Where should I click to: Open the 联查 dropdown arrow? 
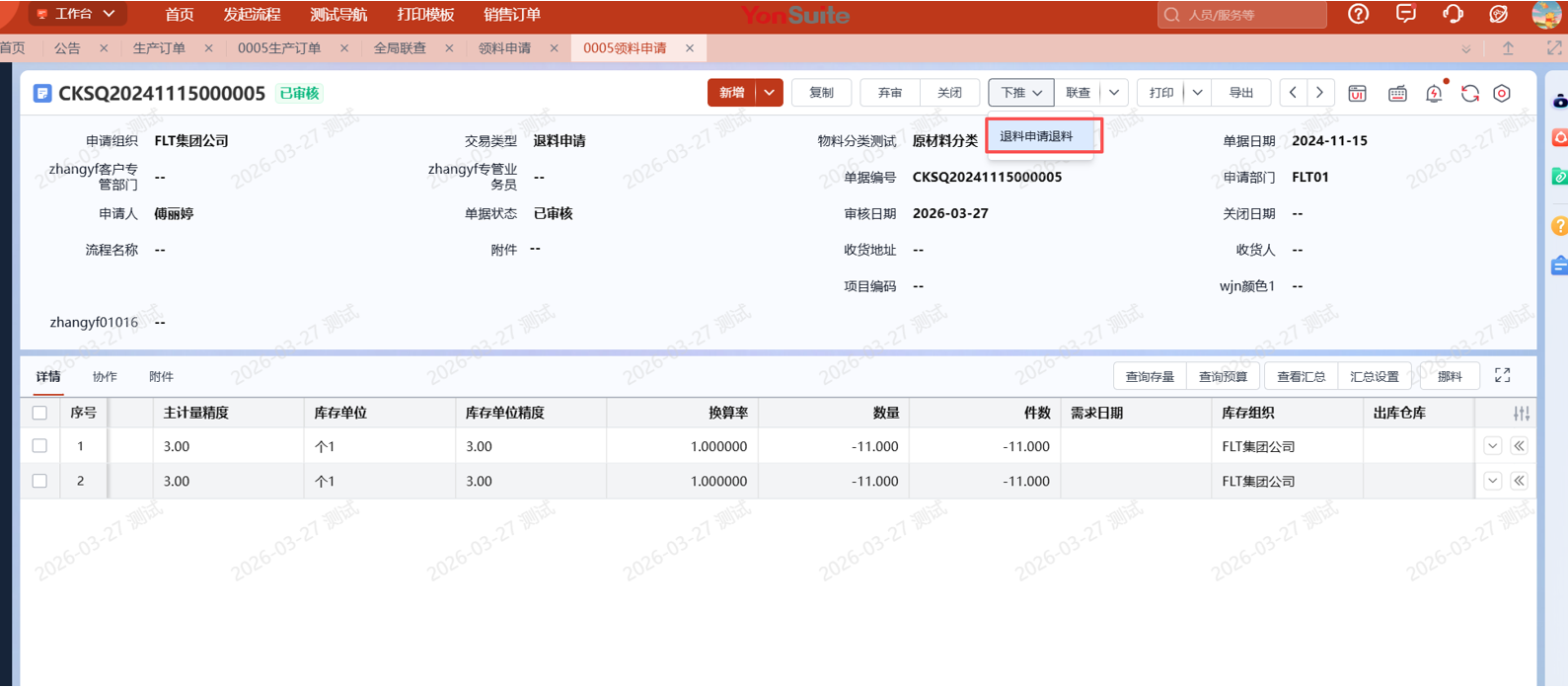[1114, 93]
